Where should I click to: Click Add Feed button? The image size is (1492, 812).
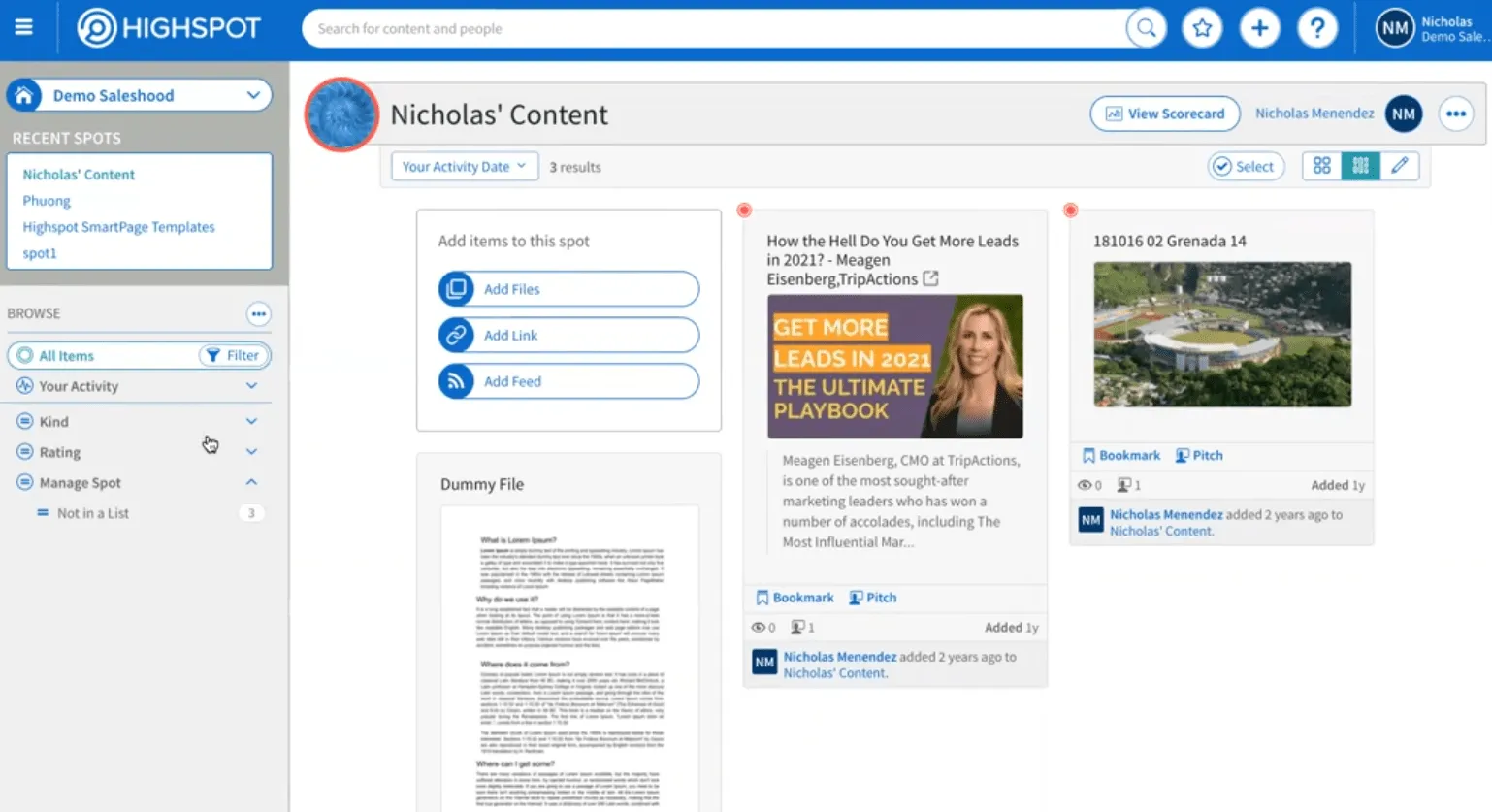pos(568,381)
